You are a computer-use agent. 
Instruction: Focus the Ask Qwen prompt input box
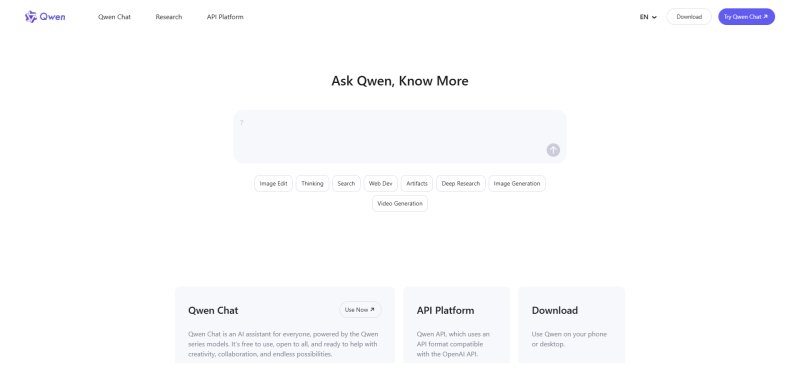[x=399, y=137]
